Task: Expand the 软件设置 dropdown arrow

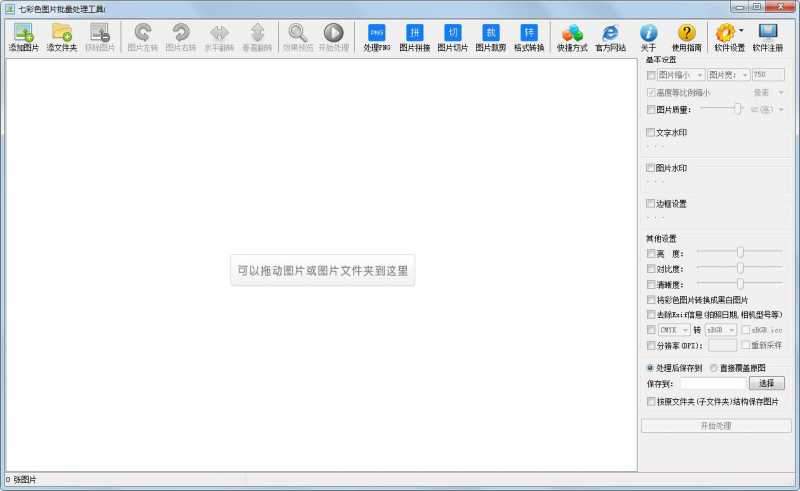Action: pos(741,31)
